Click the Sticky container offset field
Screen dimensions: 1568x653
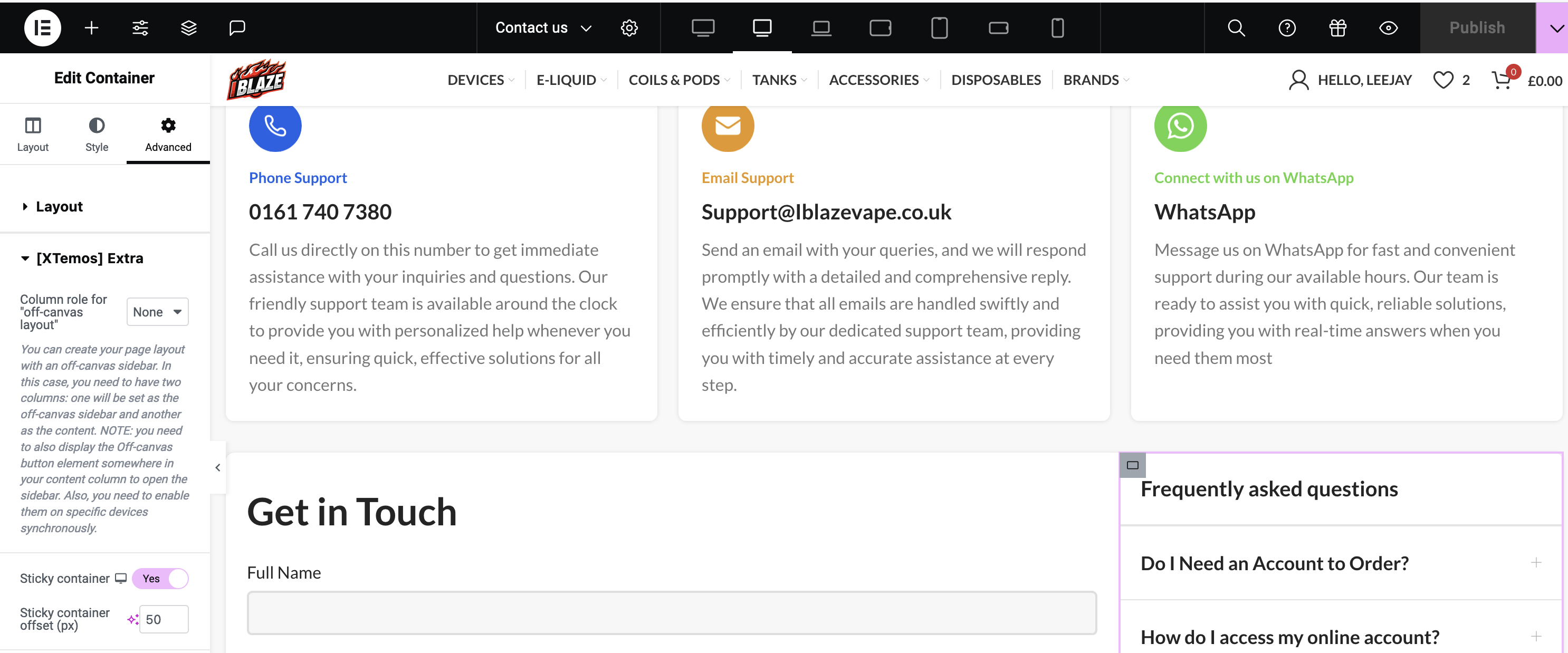[163, 619]
